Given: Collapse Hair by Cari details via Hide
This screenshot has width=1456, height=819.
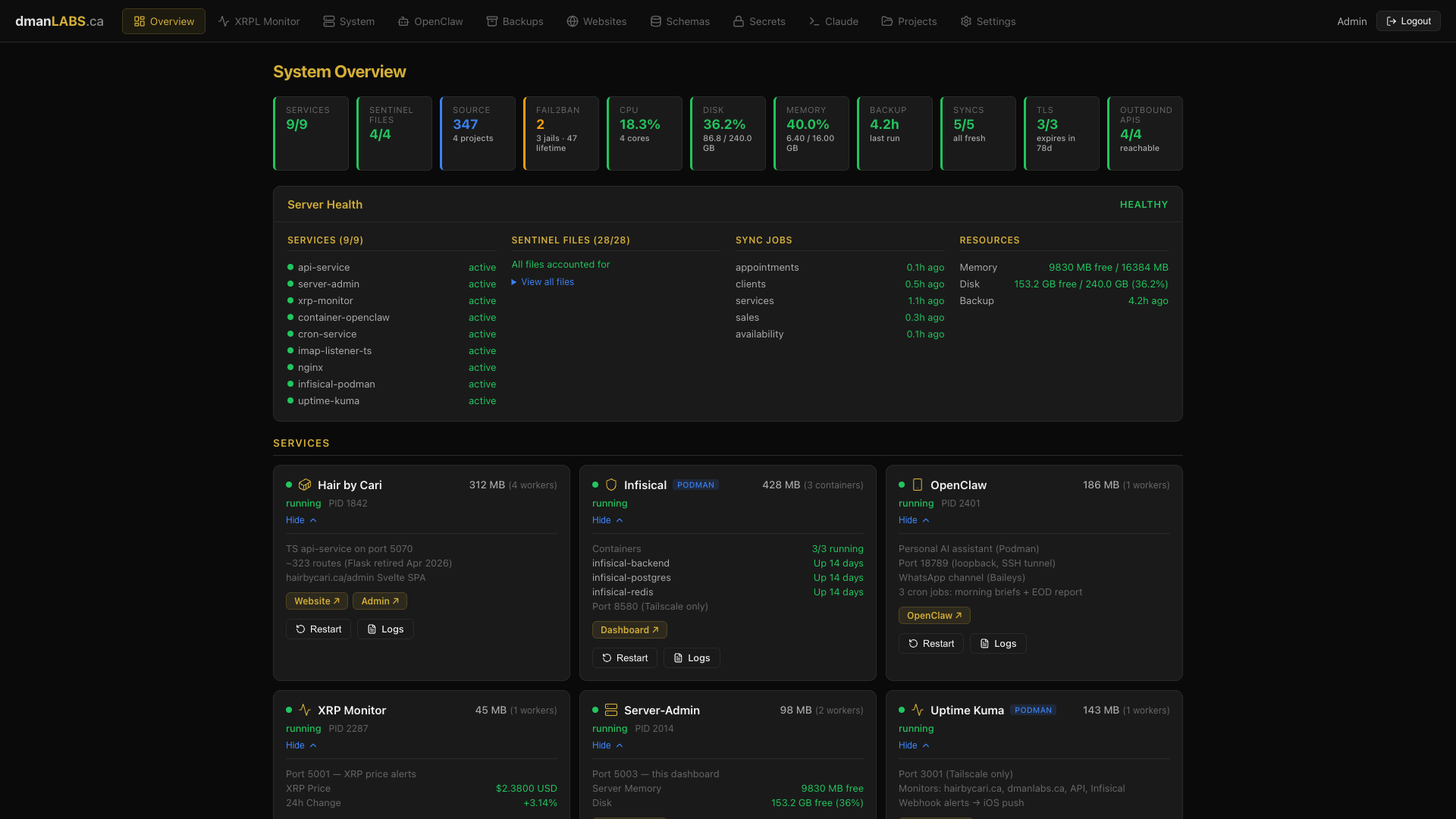Looking at the screenshot, I should click(x=301, y=520).
